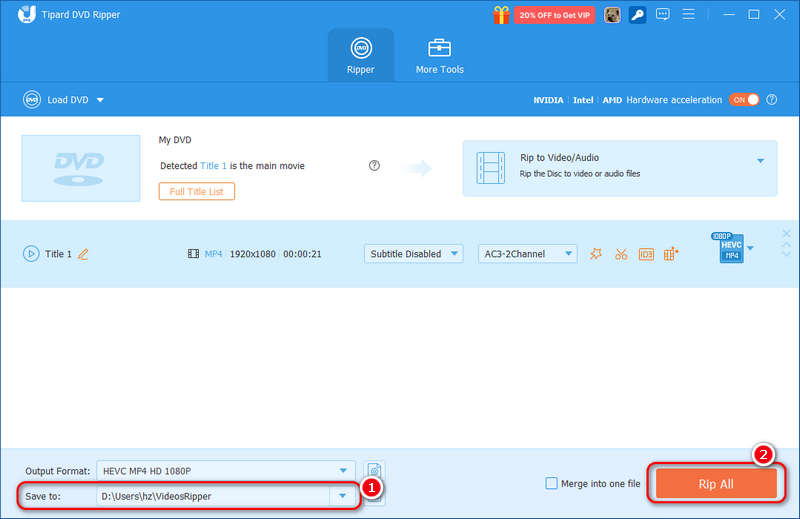Click the Rip All button

pyautogui.click(x=716, y=484)
